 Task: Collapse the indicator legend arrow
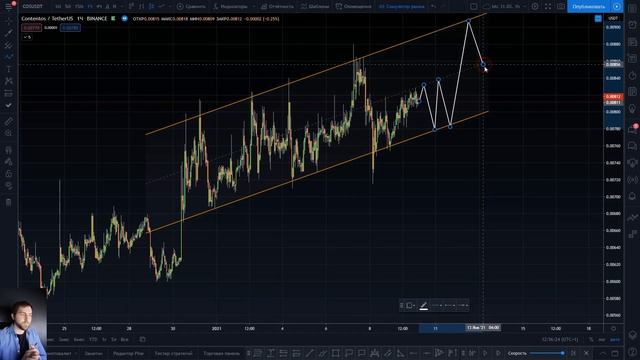(27, 37)
